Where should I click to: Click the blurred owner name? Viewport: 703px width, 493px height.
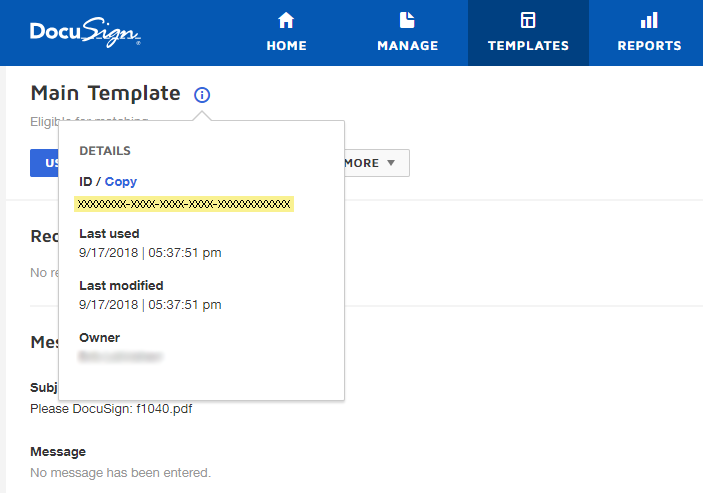pyautogui.click(x=120, y=357)
